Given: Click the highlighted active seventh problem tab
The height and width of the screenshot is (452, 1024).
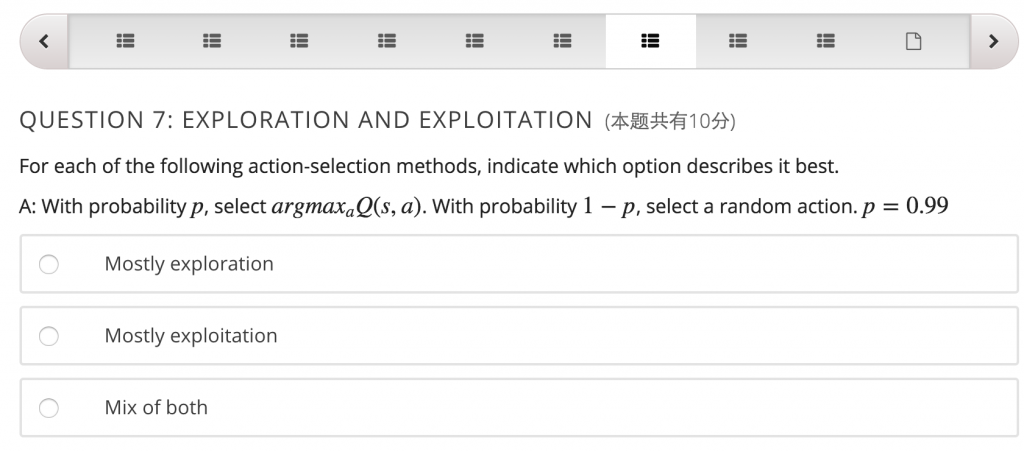Looking at the screenshot, I should [x=650, y=42].
